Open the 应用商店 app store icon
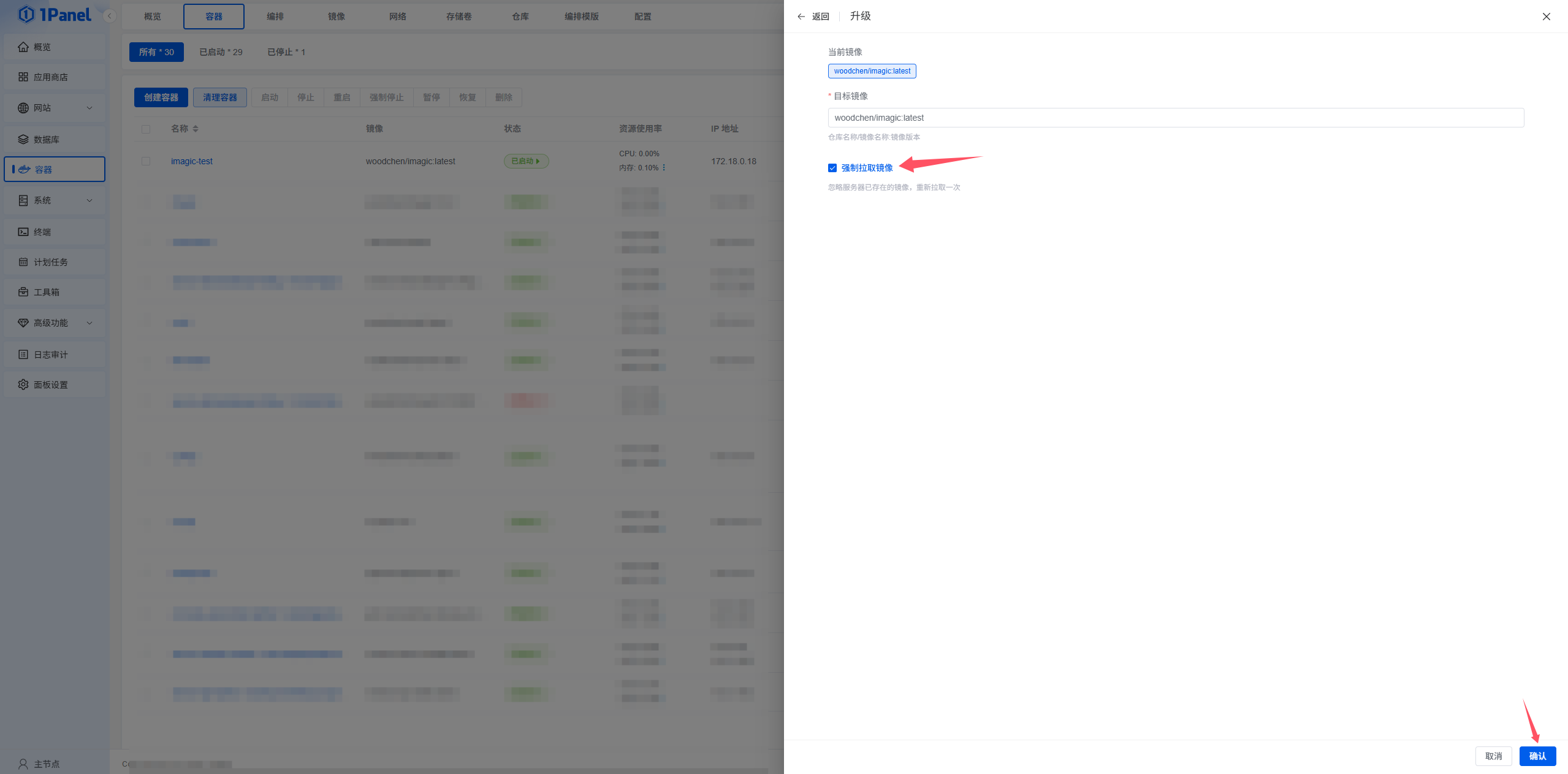1568x774 pixels. point(23,77)
